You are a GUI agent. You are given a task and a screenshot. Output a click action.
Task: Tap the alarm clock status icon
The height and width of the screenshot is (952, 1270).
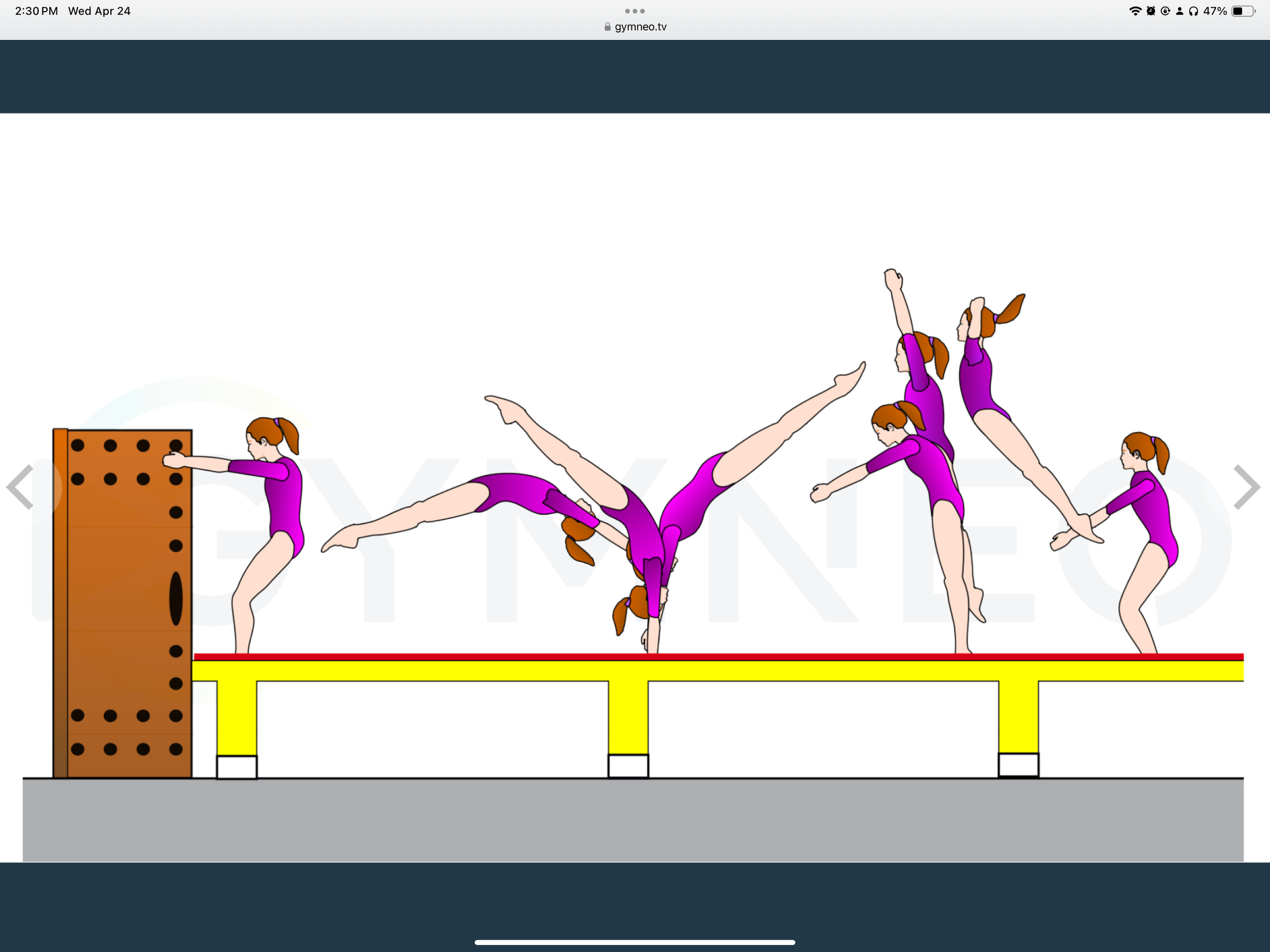(1151, 11)
